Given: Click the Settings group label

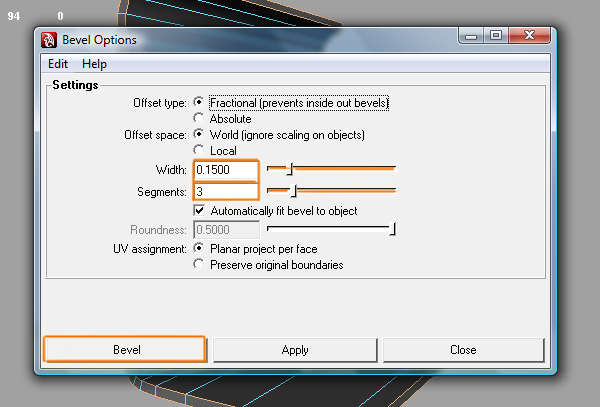Looking at the screenshot, I should (x=75, y=85).
